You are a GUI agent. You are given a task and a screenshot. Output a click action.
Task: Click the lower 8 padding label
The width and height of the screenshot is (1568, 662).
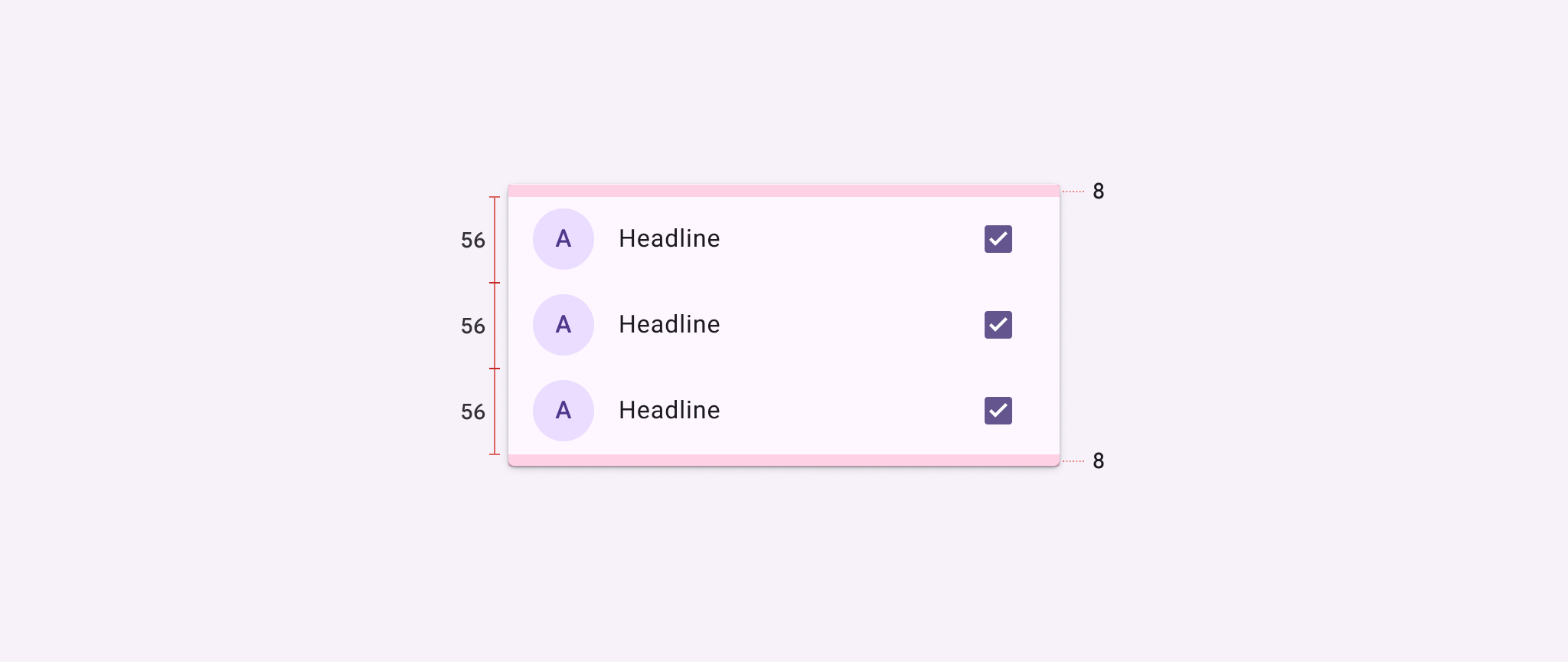(1099, 461)
